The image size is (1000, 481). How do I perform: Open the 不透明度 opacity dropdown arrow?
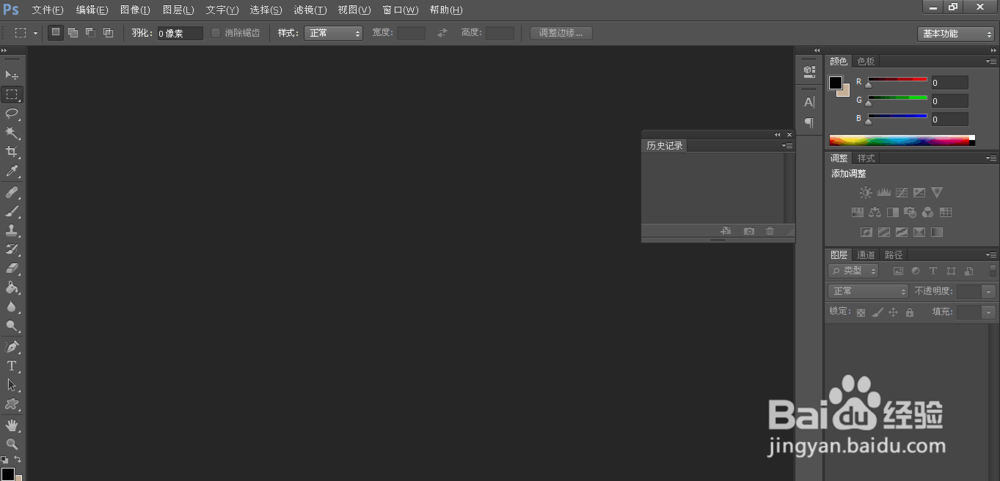coord(989,292)
